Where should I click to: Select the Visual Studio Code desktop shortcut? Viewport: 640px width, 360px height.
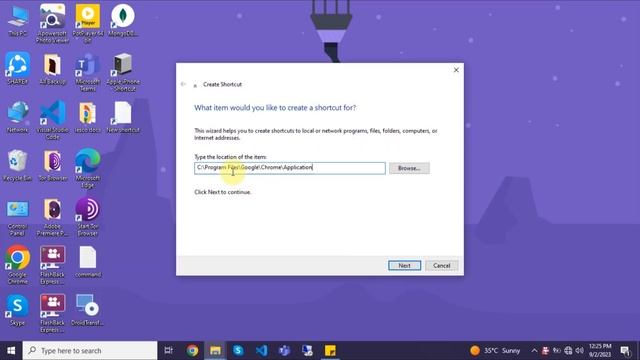(52, 120)
